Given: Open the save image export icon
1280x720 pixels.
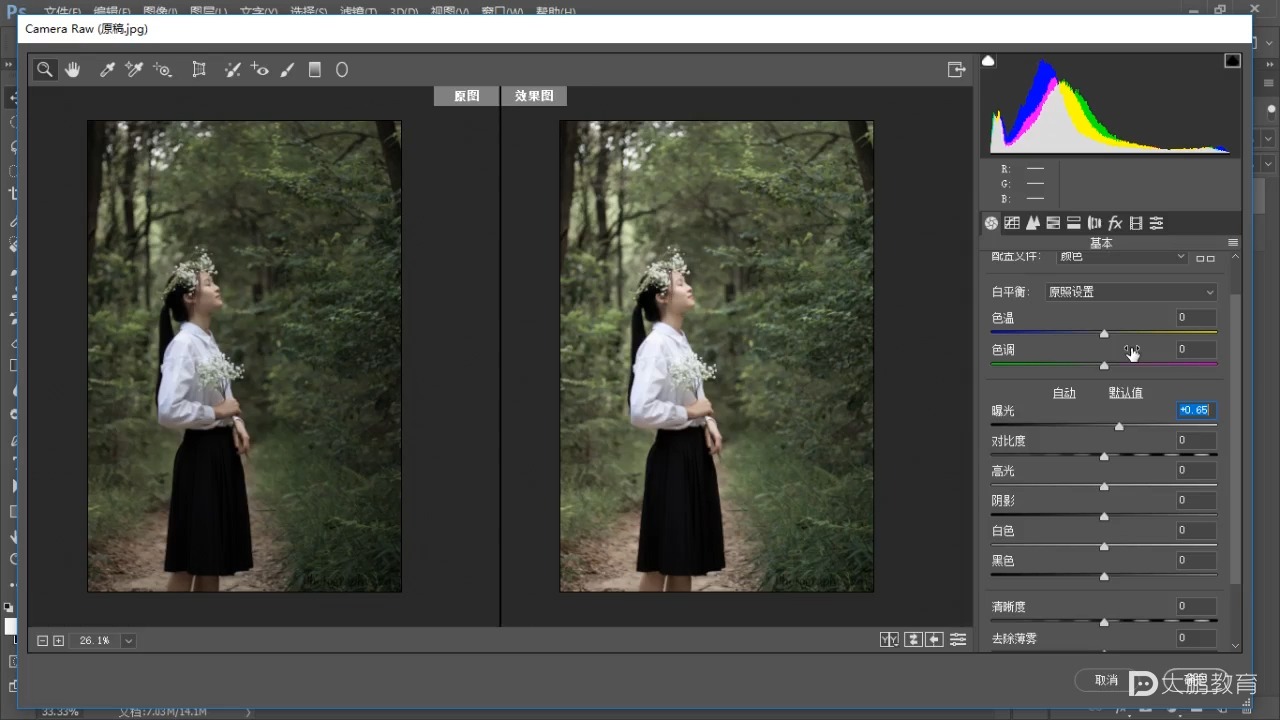Looking at the screenshot, I should tap(957, 70).
